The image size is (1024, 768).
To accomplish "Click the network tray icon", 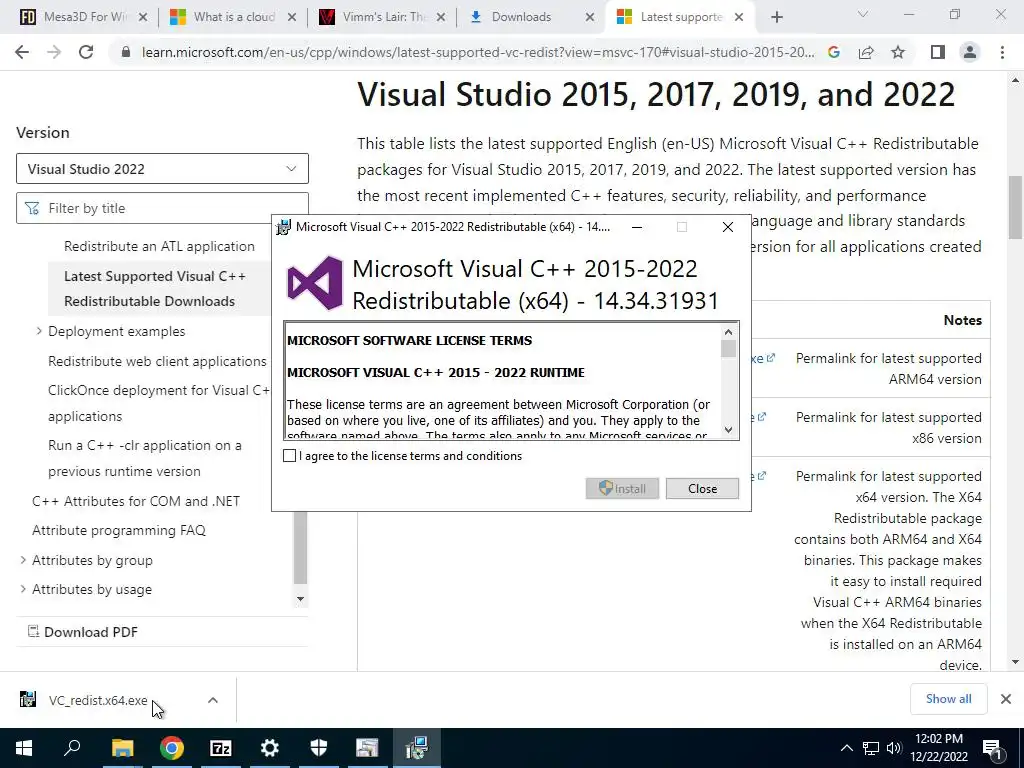I will point(871,748).
